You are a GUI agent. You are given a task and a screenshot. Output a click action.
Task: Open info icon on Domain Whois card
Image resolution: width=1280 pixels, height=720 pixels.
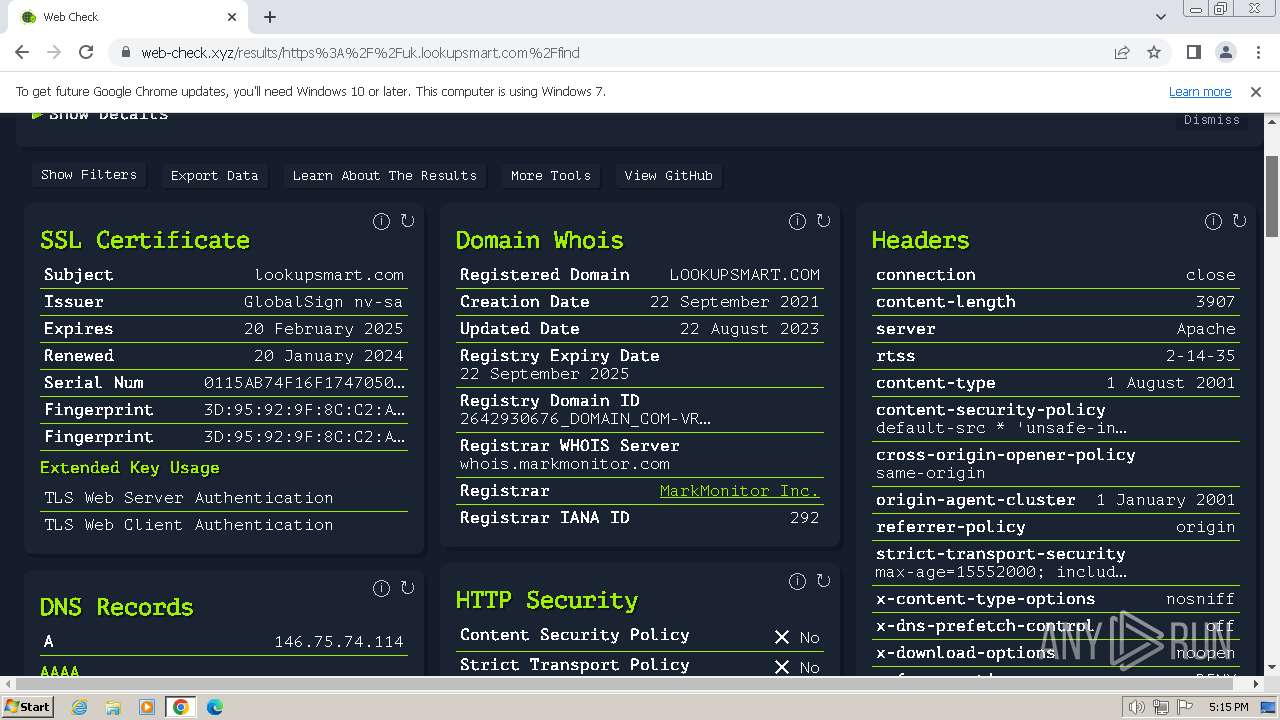[x=797, y=222]
